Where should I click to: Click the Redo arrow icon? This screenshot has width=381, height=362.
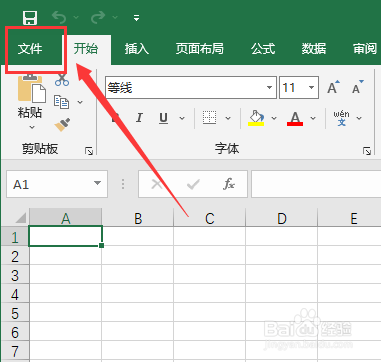tap(98, 17)
